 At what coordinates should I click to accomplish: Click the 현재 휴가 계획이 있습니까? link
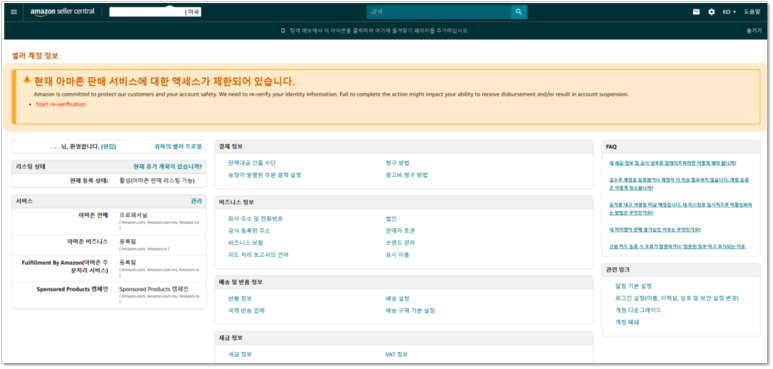[x=168, y=167]
